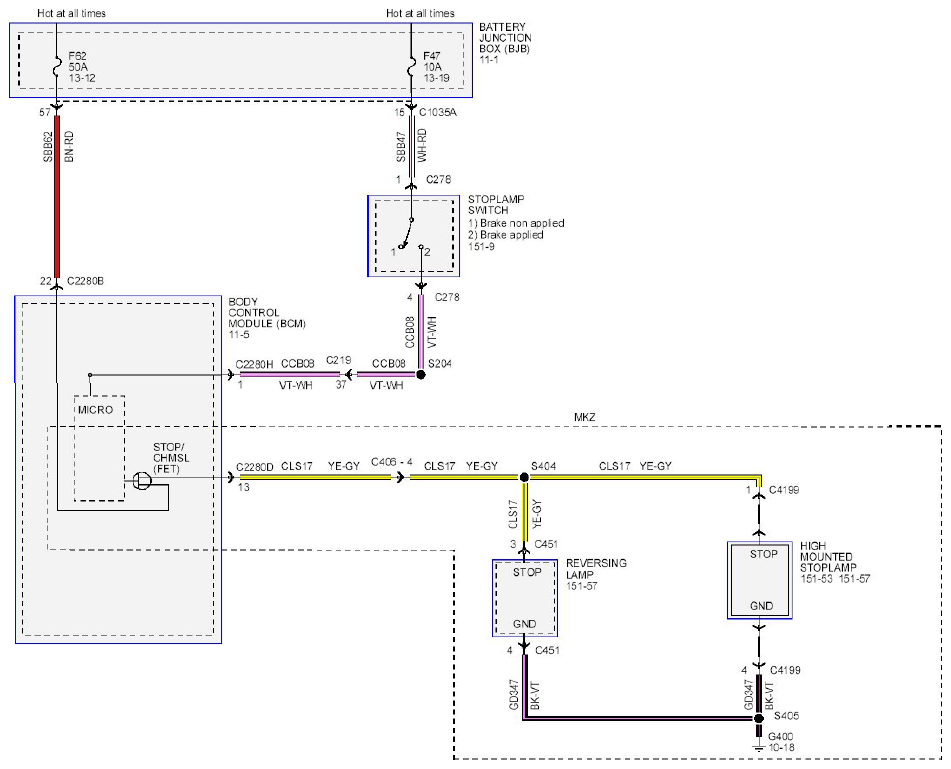
Task: Click the pin '22' label at C2280B
Action: pos(46,281)
